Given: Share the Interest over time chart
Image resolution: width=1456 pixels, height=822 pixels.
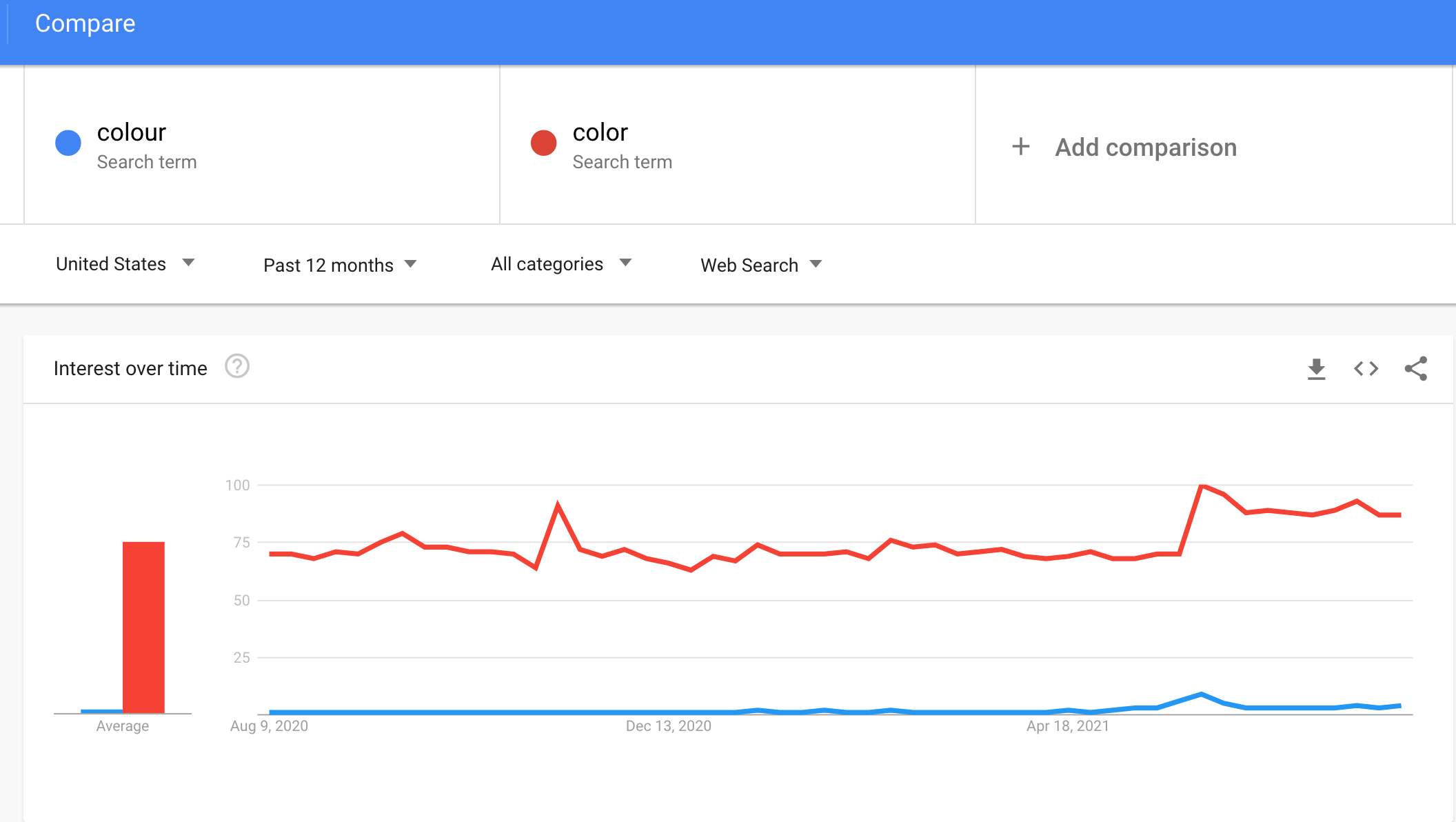Looking at the screenshot, I should (1416, 368).
